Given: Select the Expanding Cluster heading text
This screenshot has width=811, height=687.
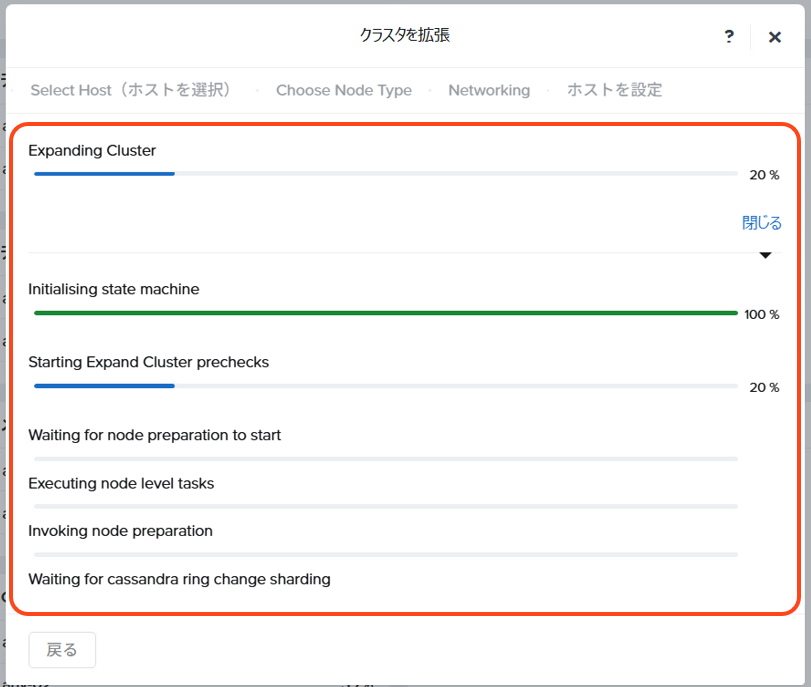Looking at the screenshot, I should coord(92,151).
